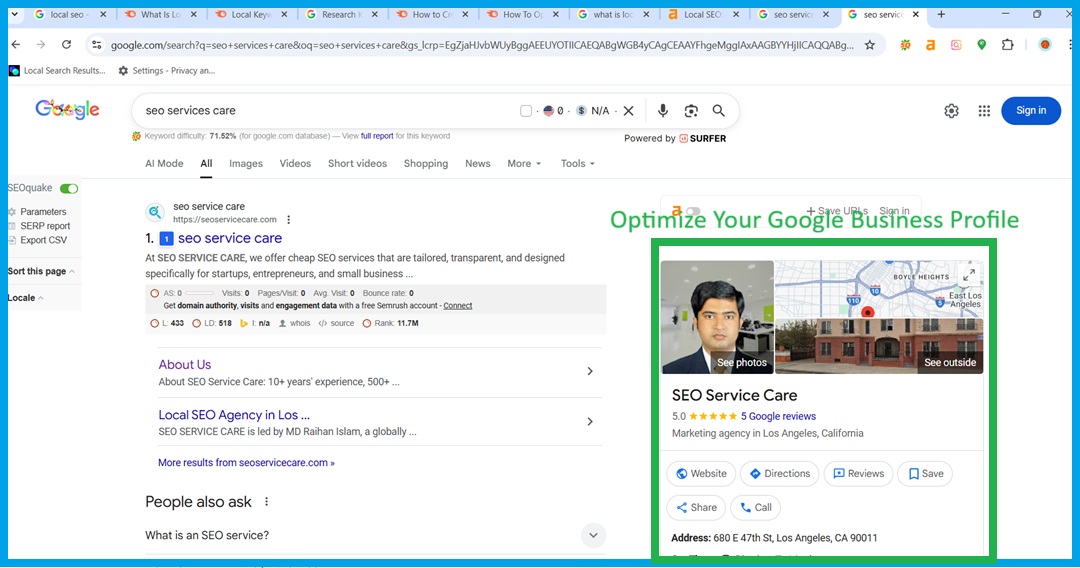Image resolution: width=1080 pixels, height=568 pixels.
Task: Open Google quick settings gear
Action: (951, 111)
